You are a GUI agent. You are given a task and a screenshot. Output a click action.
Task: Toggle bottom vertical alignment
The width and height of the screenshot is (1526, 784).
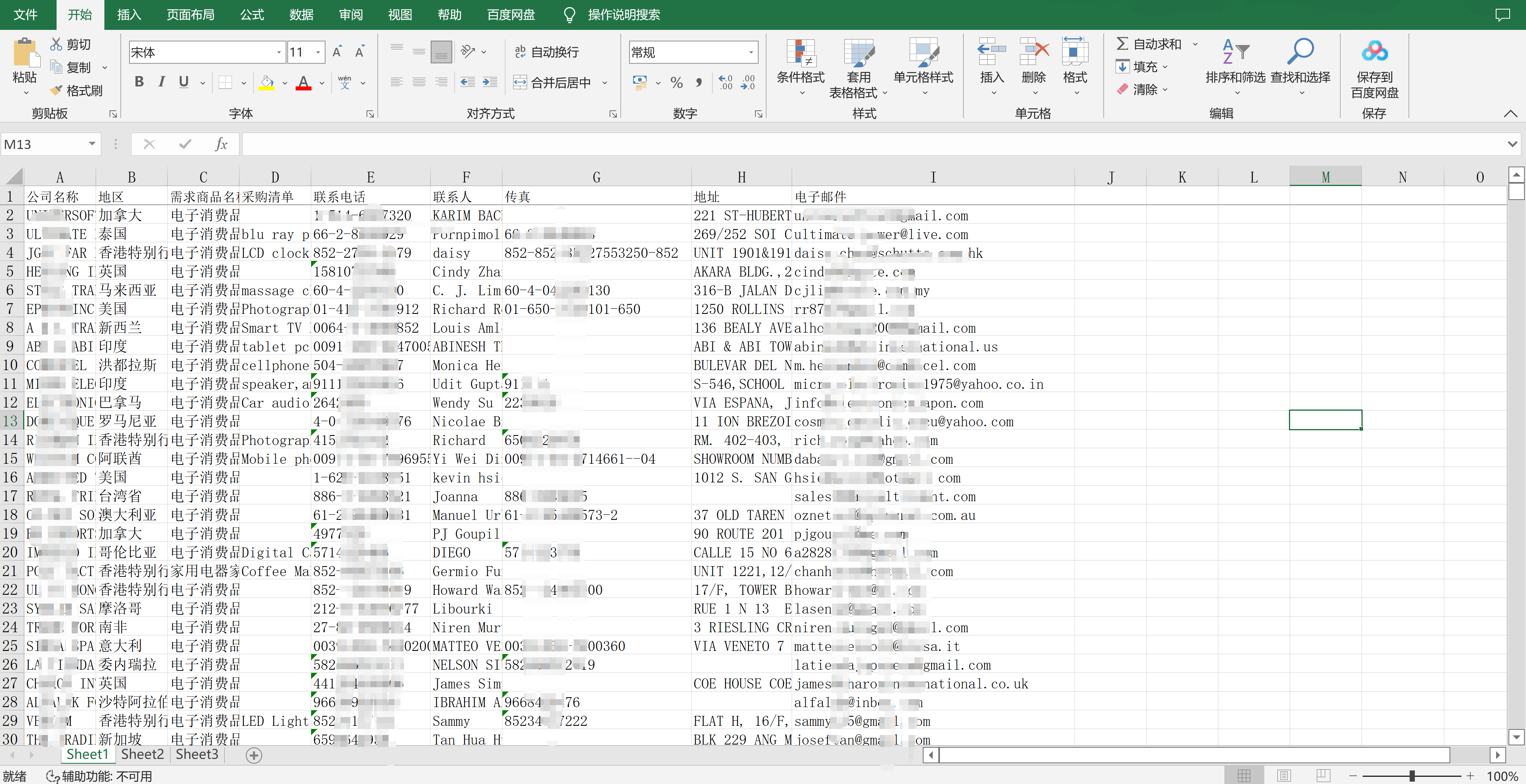pyautogui.click(x=441, y=52)
